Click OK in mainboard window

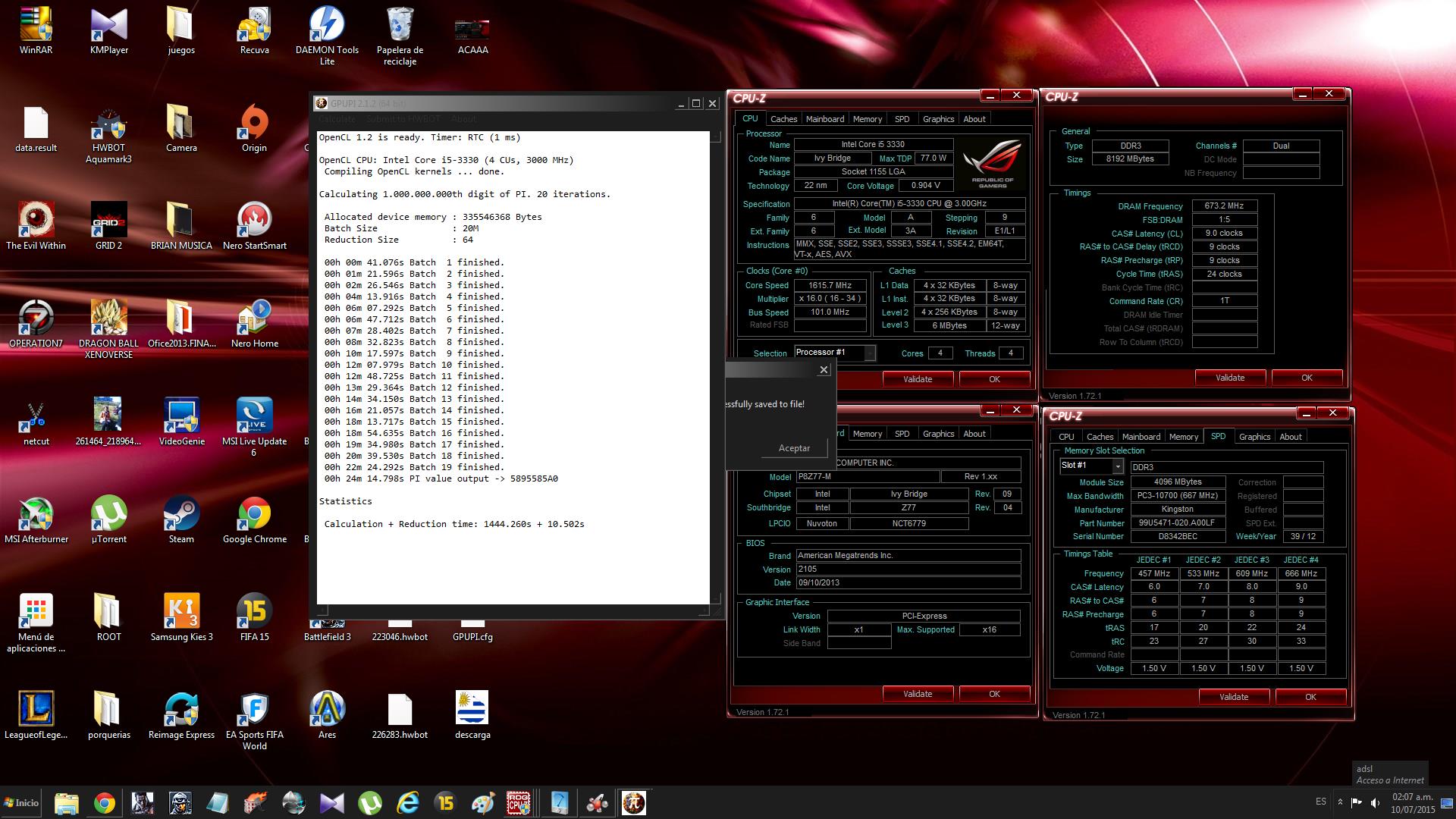(x=994, y=694)
